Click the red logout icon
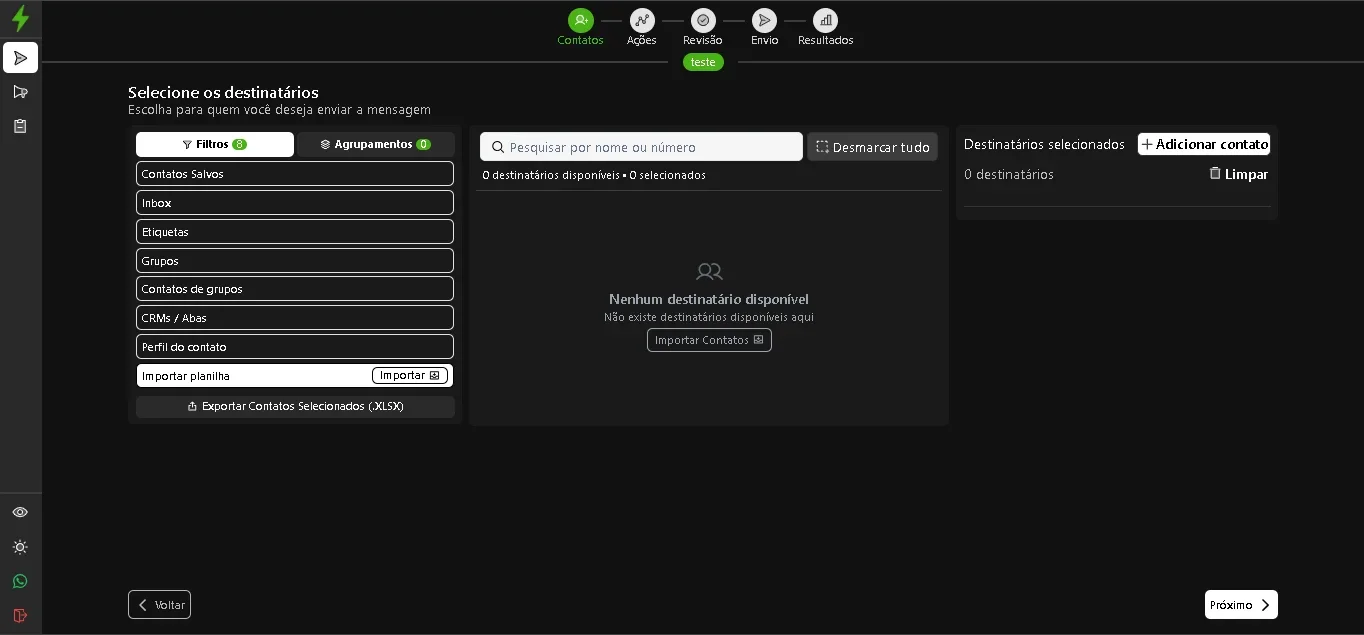The height and width of the screenshot is (635, 1364). (20, 615)
